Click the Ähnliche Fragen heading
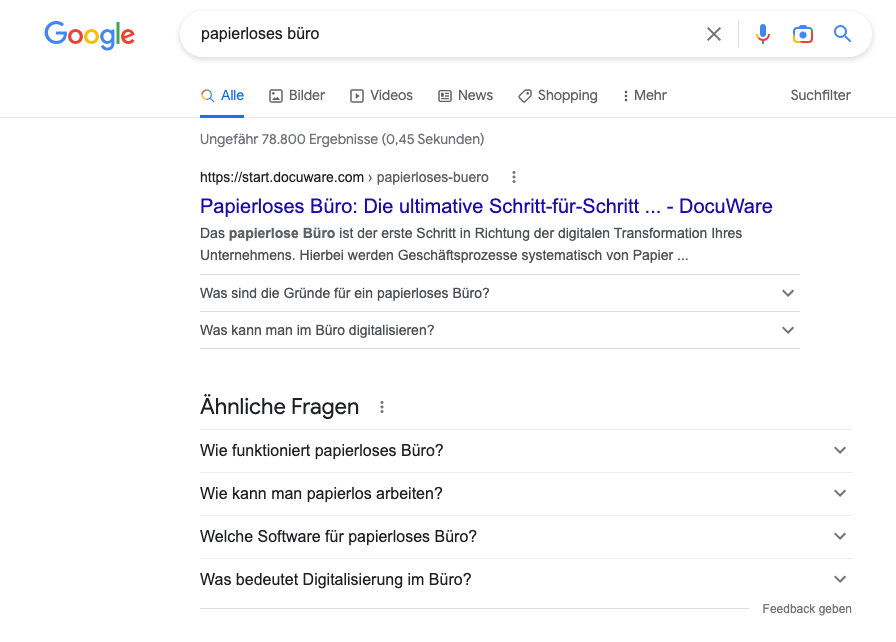Screen dimensions: 896x642 (279, 407)
